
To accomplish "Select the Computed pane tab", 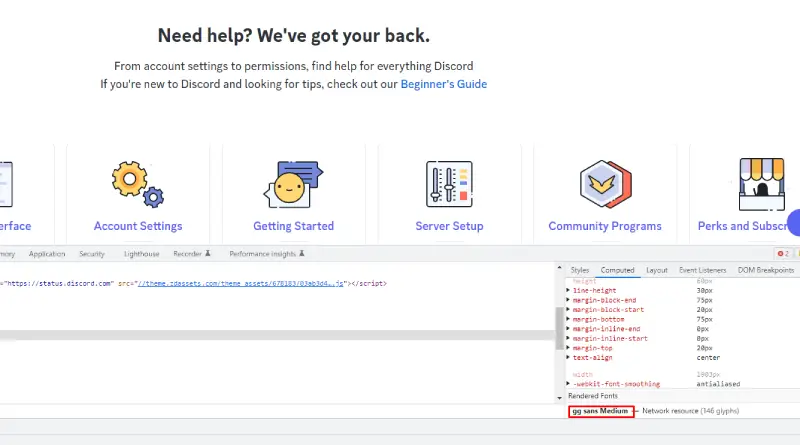I will click(x=617, y=270).
